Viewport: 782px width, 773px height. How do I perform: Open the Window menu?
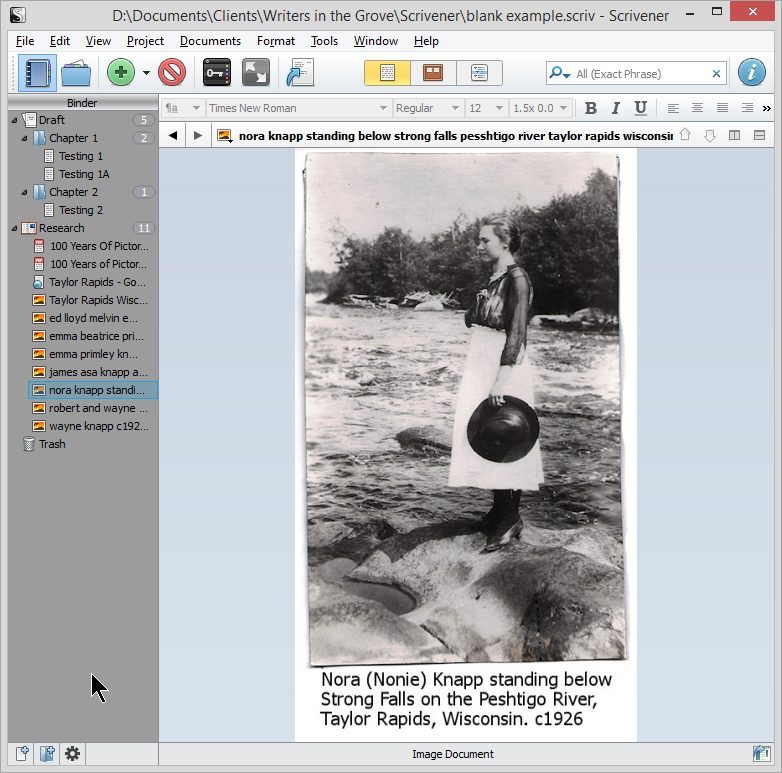point(376,41)
